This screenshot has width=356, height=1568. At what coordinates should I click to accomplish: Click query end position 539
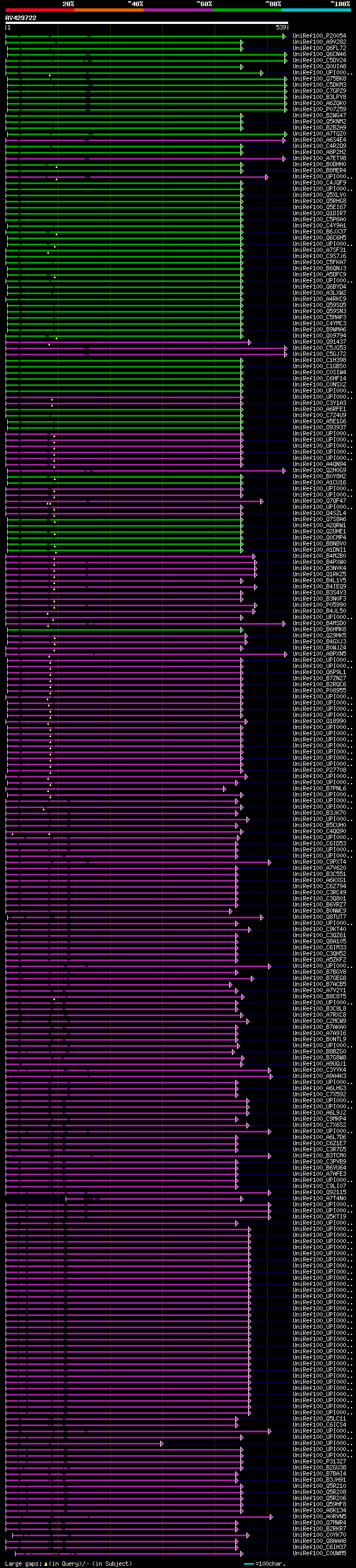(x=281, y=27)
